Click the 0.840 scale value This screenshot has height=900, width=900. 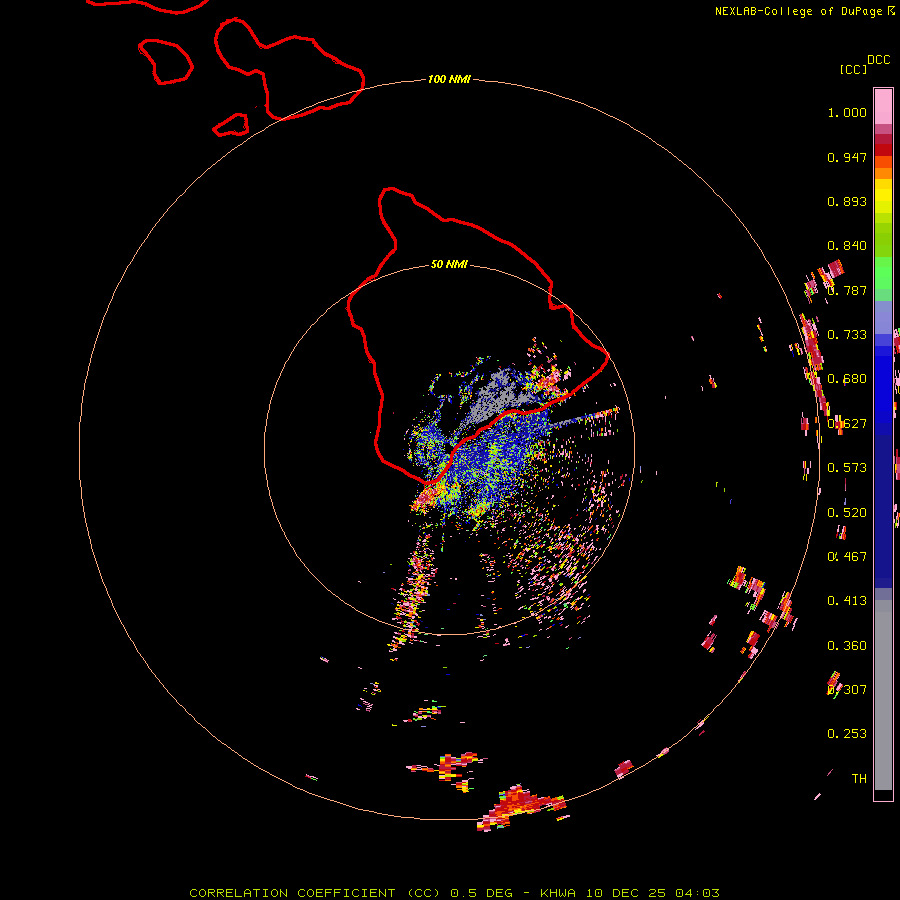coord(847,246)
